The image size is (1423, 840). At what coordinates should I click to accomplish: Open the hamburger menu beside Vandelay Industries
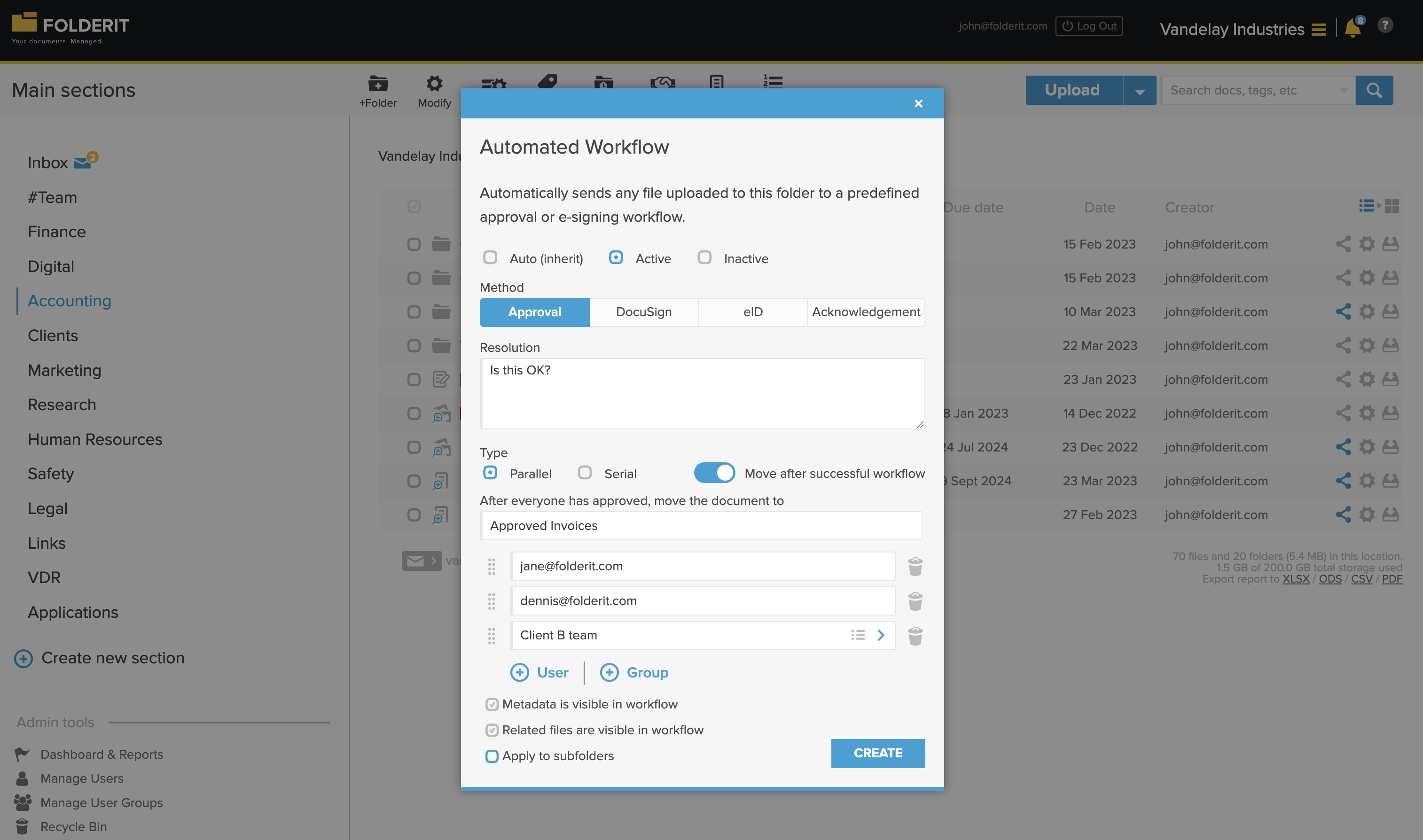pos(1318,30)
